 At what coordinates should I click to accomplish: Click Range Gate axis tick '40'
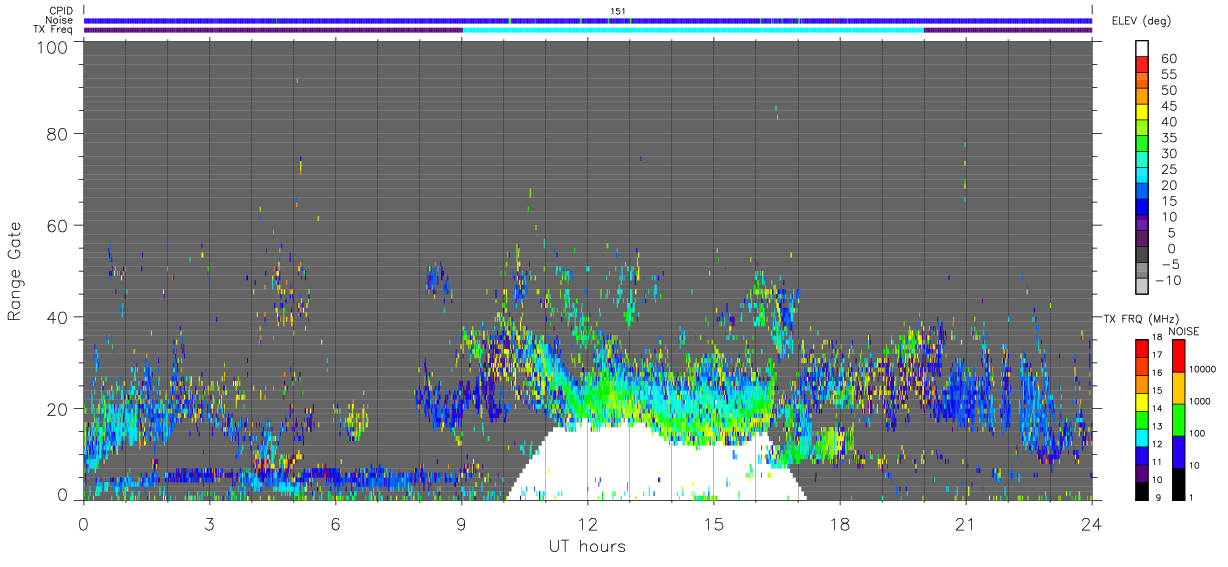[59, 317]
